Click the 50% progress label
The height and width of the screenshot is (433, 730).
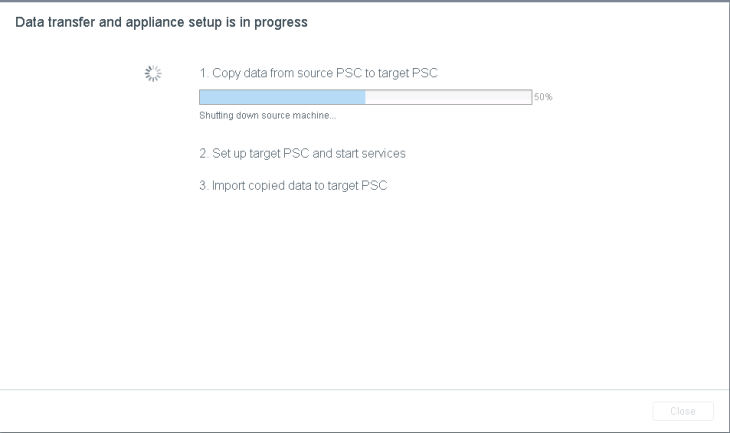click(x=543, y=97)
